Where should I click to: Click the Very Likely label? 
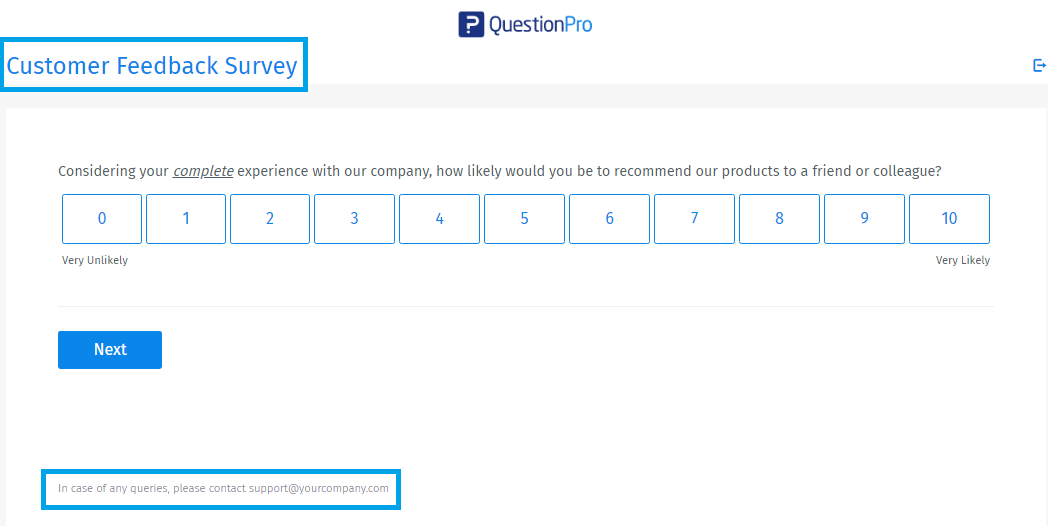[x=962, y=261]
